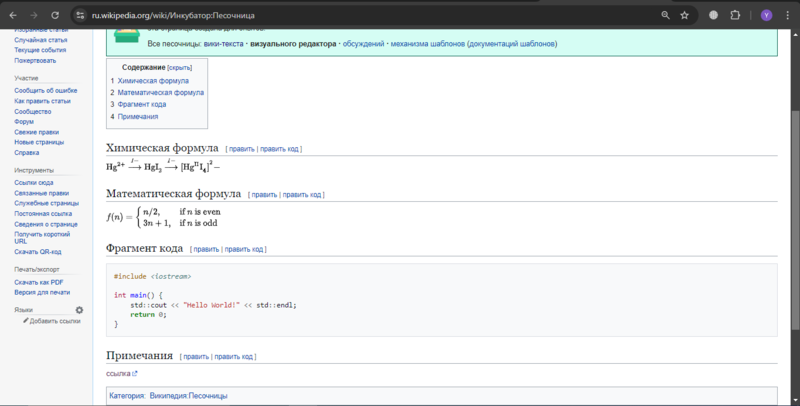Open Свежие правки in the sidebar
Image resolution: width=800 pixels, height=406 pixels.
(36, 132)
